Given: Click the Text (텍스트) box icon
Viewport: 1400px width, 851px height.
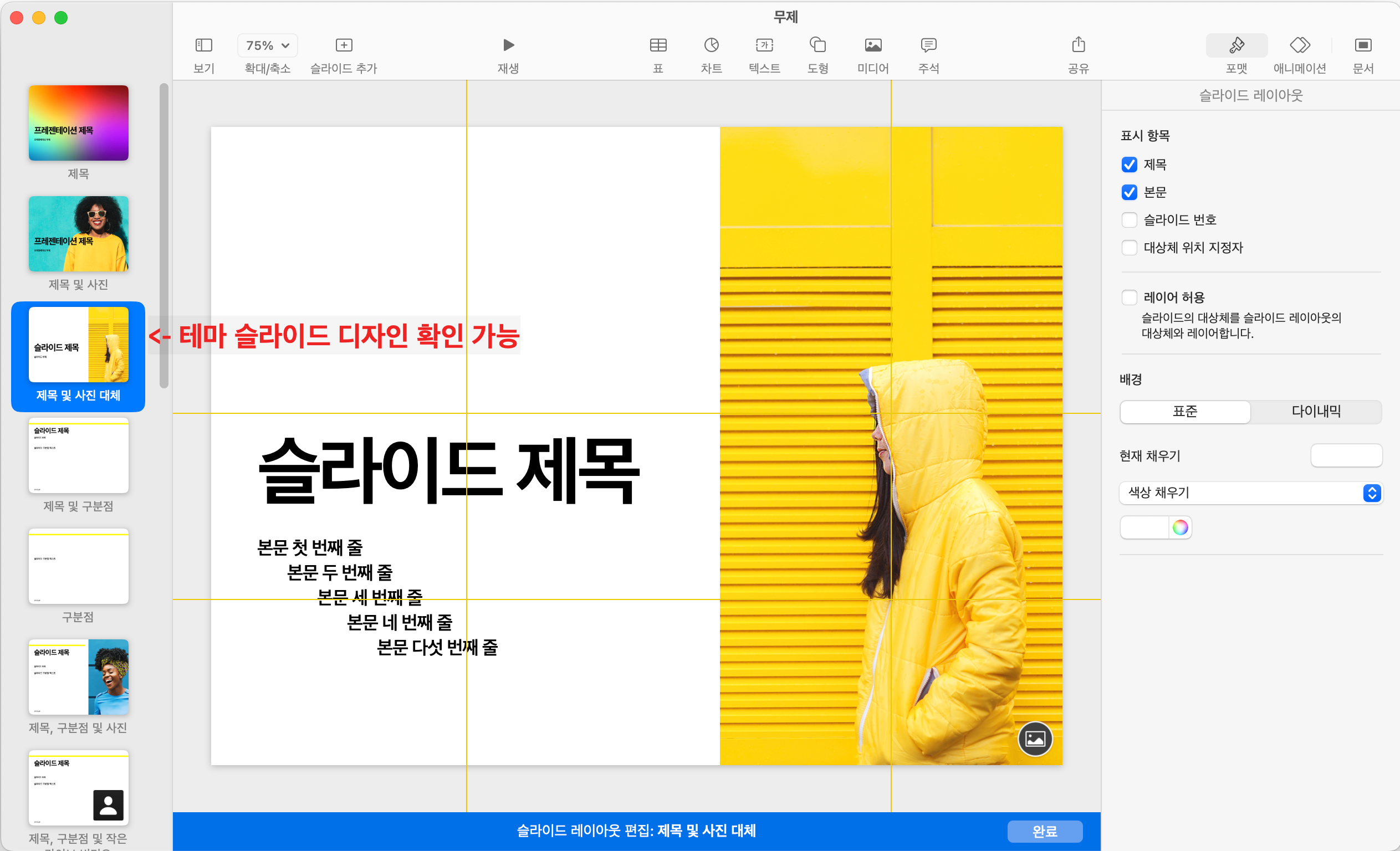Looking at the screenshot, I should (x=764, y=45).
